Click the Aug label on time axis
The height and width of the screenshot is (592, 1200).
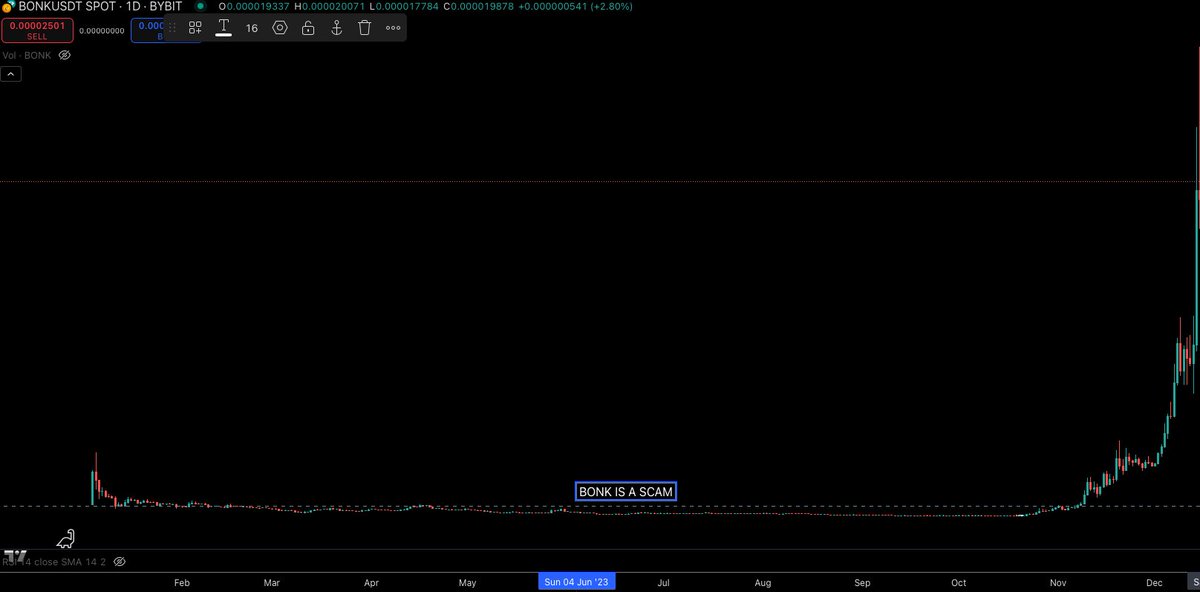click(x=763, y=582)
